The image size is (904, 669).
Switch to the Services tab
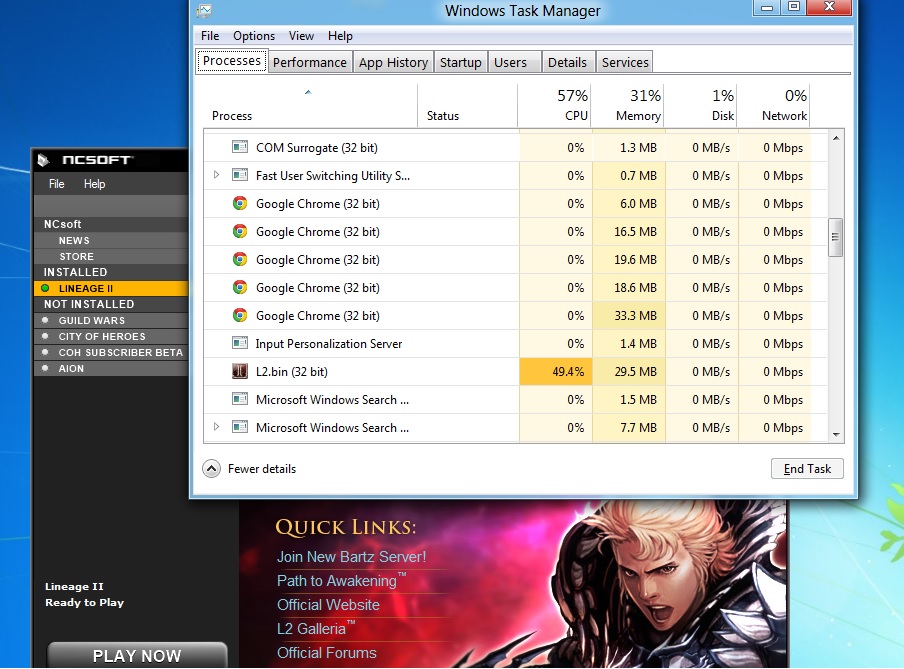[625, 62]
